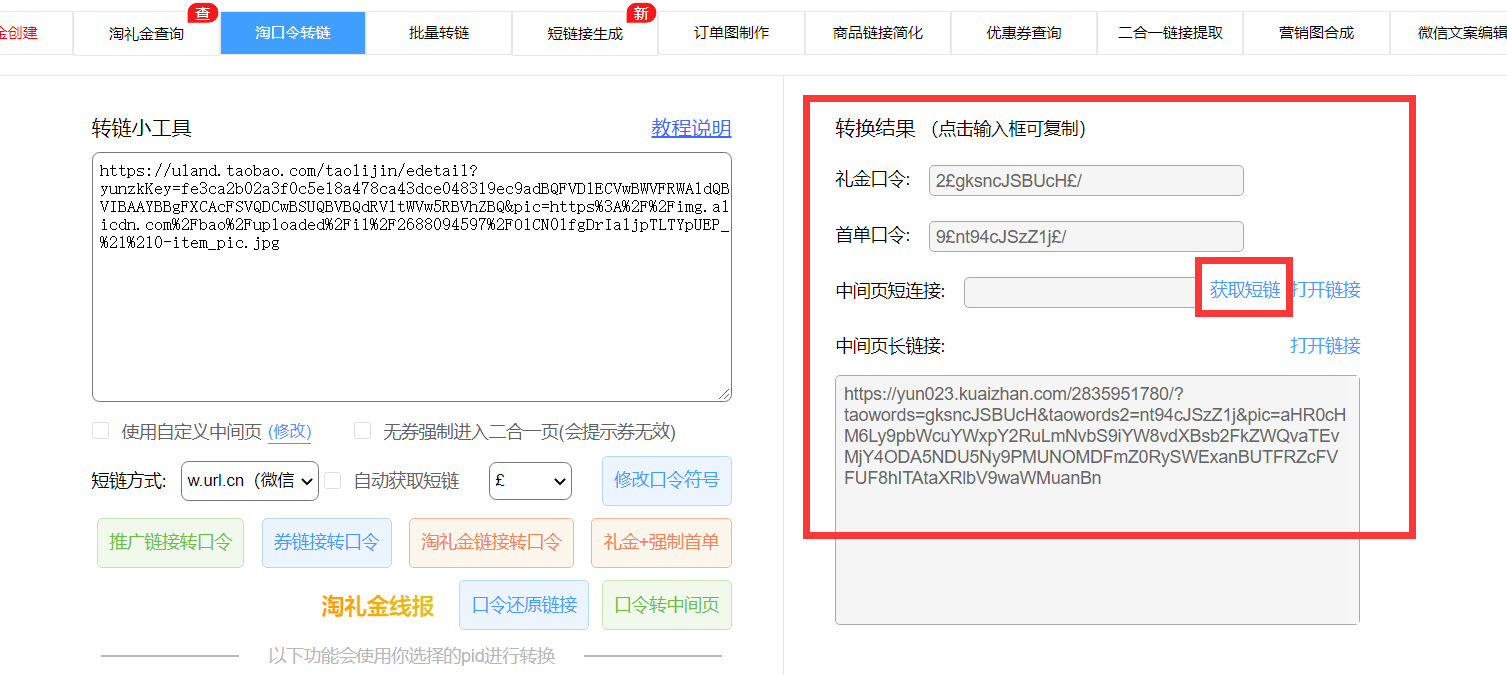Screen dimensions: 1507x675
Task: Open the 微信文案编辑 tab
Action: 1449,33
